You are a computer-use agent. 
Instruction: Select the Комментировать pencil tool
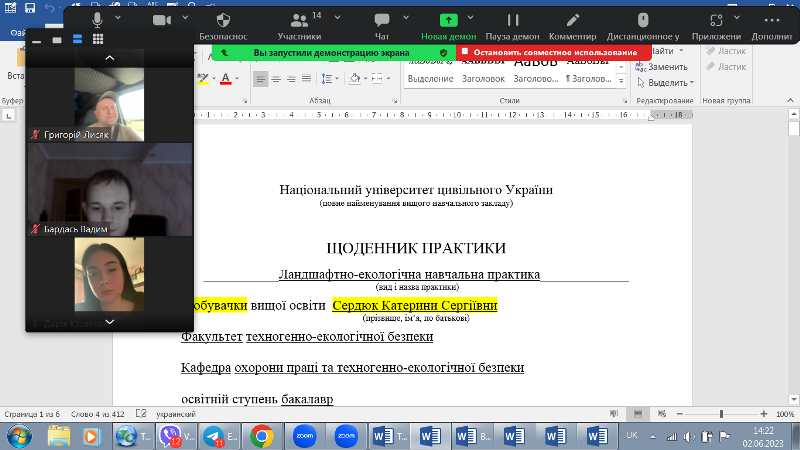(572, 19)
